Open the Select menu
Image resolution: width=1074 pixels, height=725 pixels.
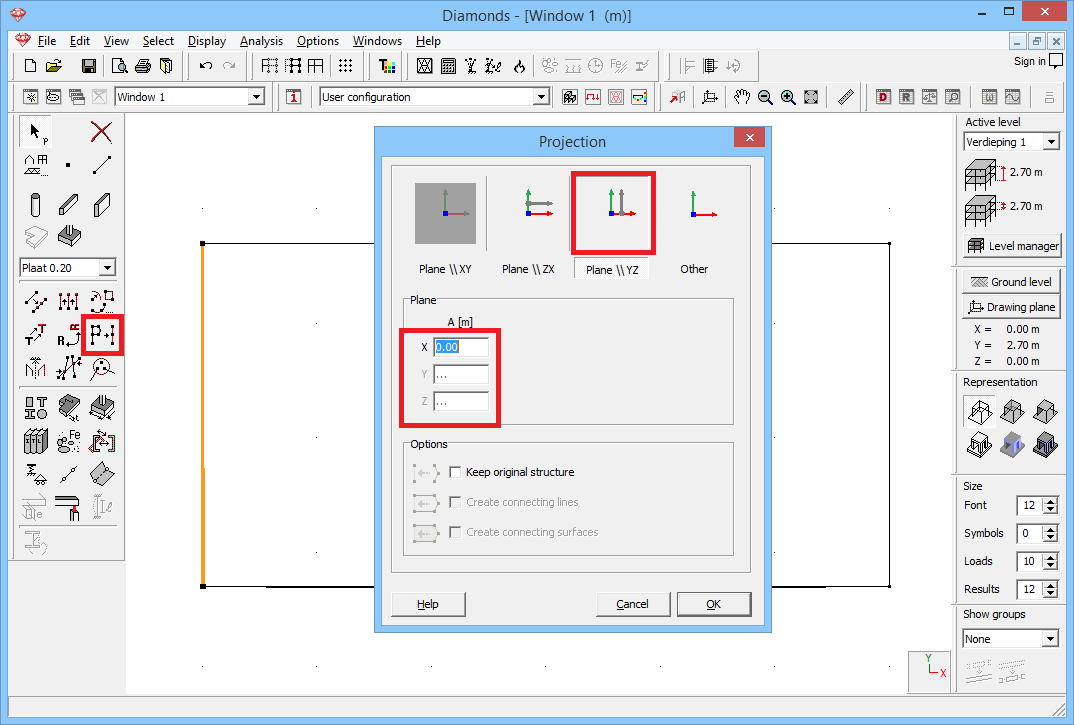158,41
